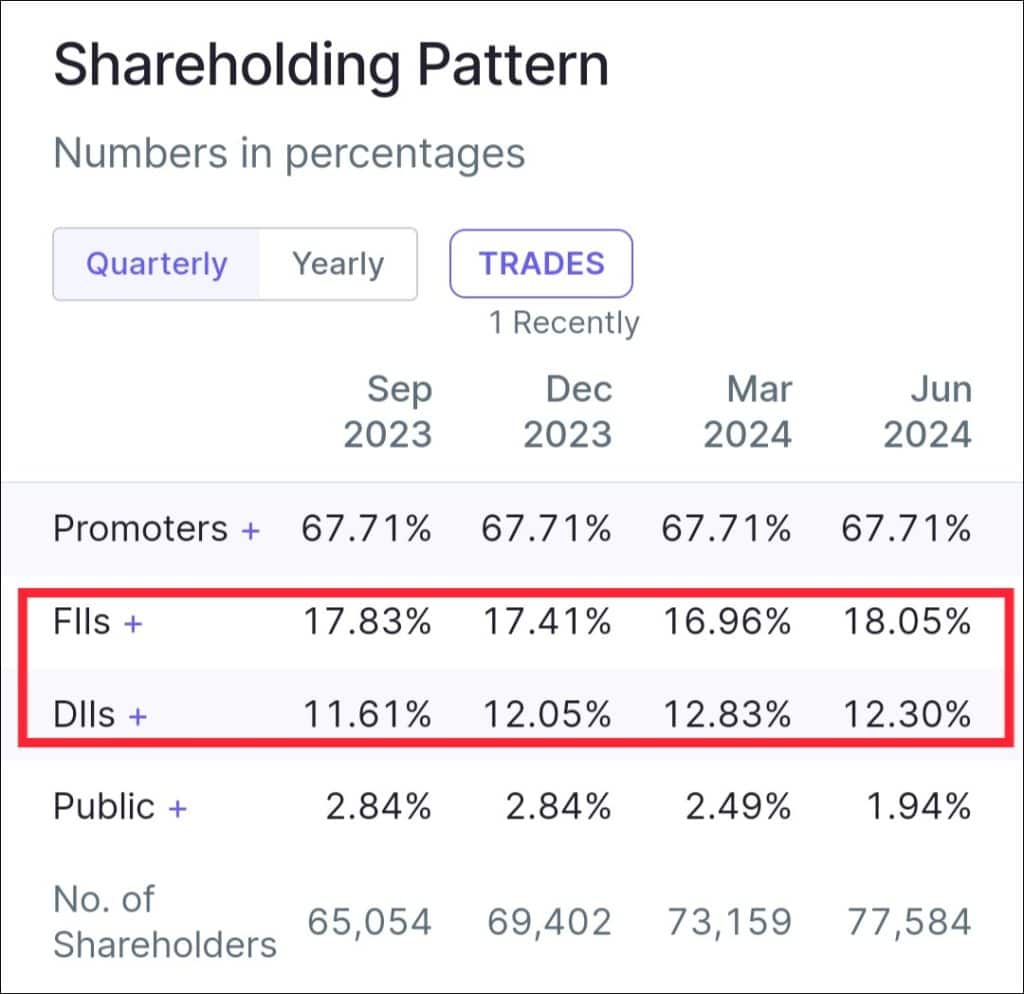Click FIIs value 18.05% for Jun 2024
1024x994 pixels.
tap(906, 623)
